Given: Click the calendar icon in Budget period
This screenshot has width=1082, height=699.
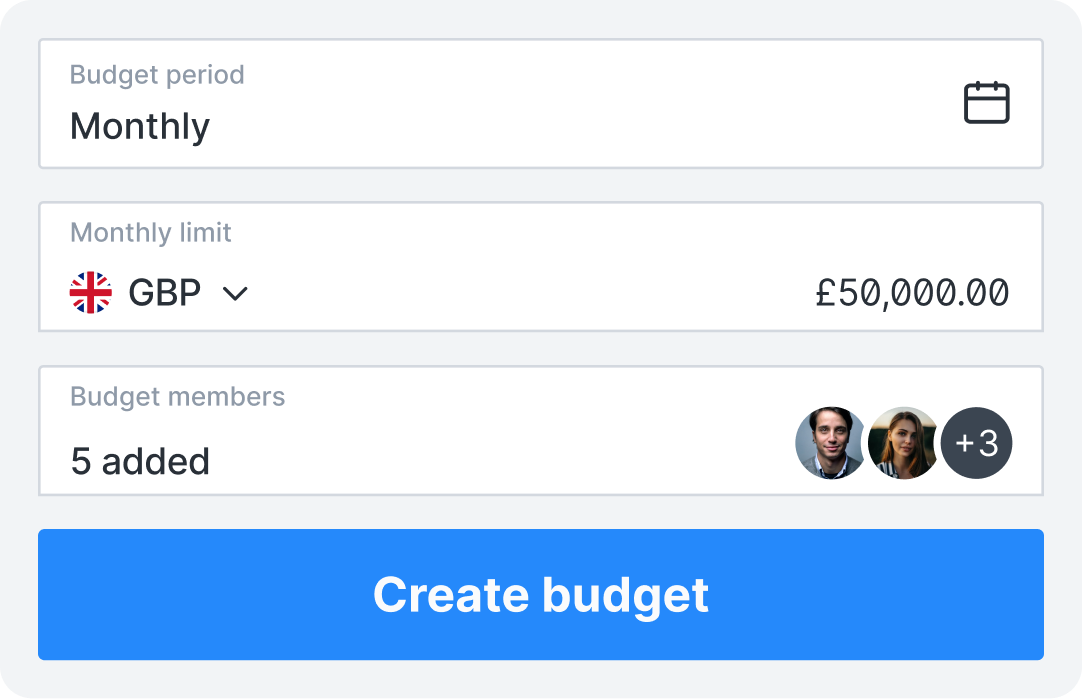Looking at the screenshot, I should [x=986, y=103].
